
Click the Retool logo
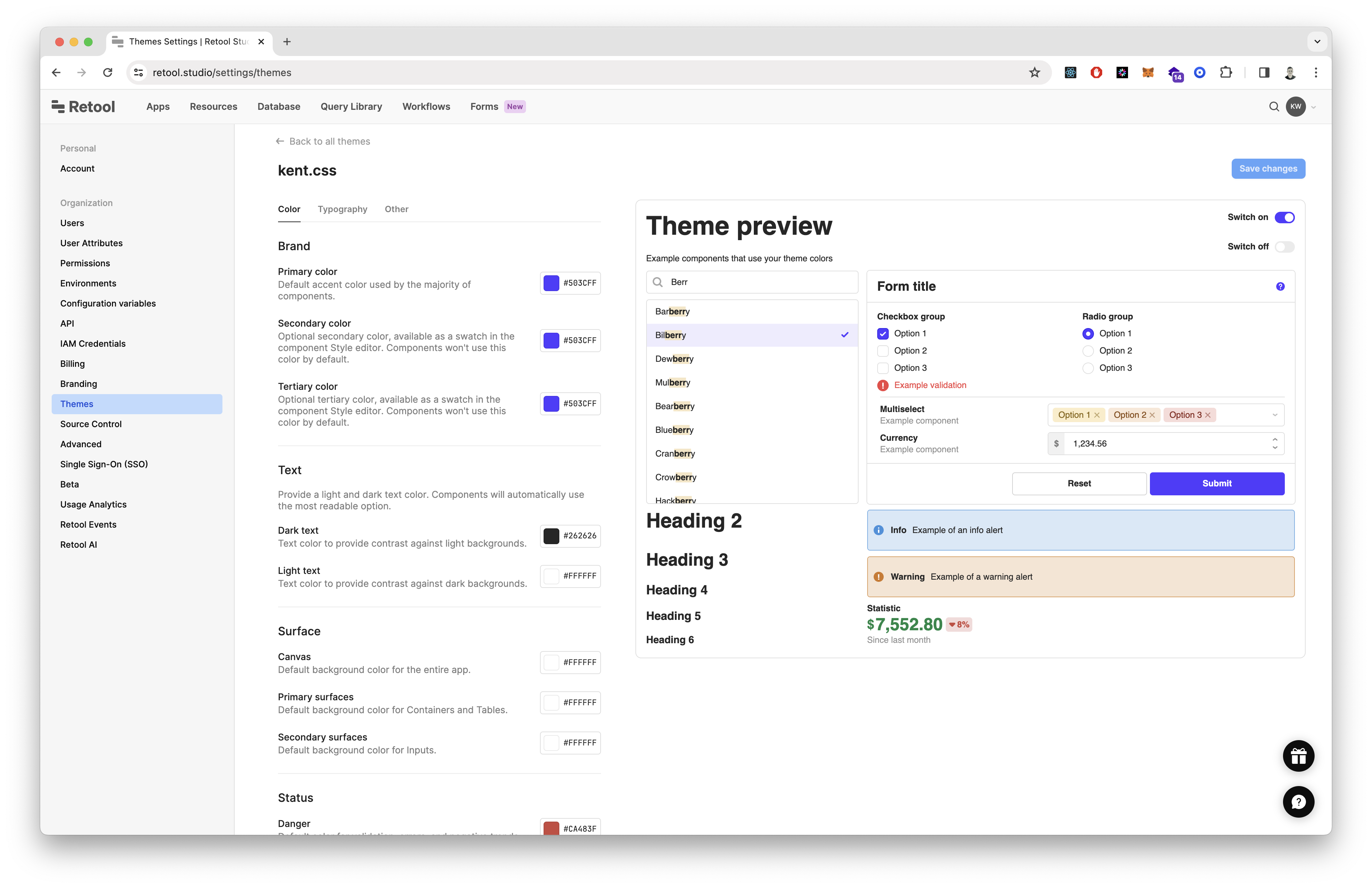click(84, 107)
